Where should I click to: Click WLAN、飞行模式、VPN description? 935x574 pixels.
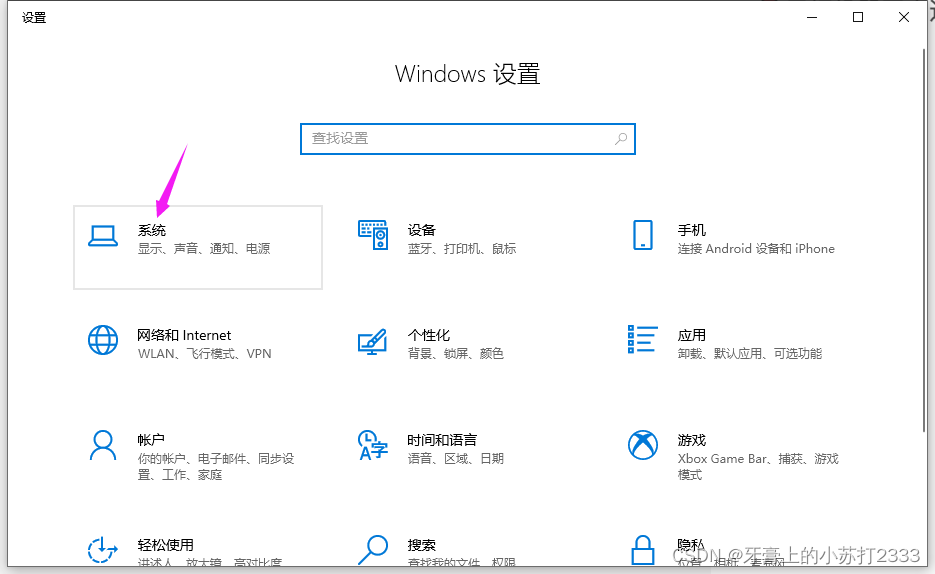(205, 353)
